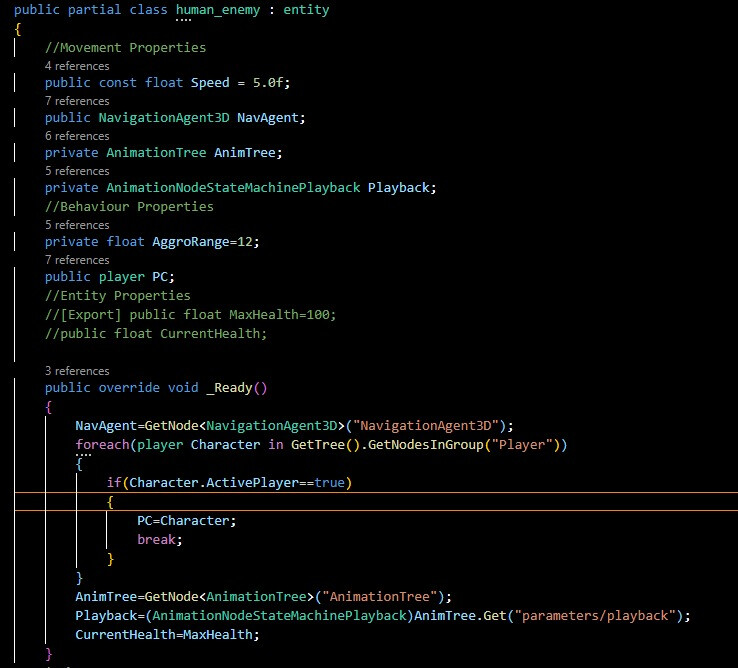Click the string "parameters/playback"
The image size is (738, 668).
(x=595, y=616)
